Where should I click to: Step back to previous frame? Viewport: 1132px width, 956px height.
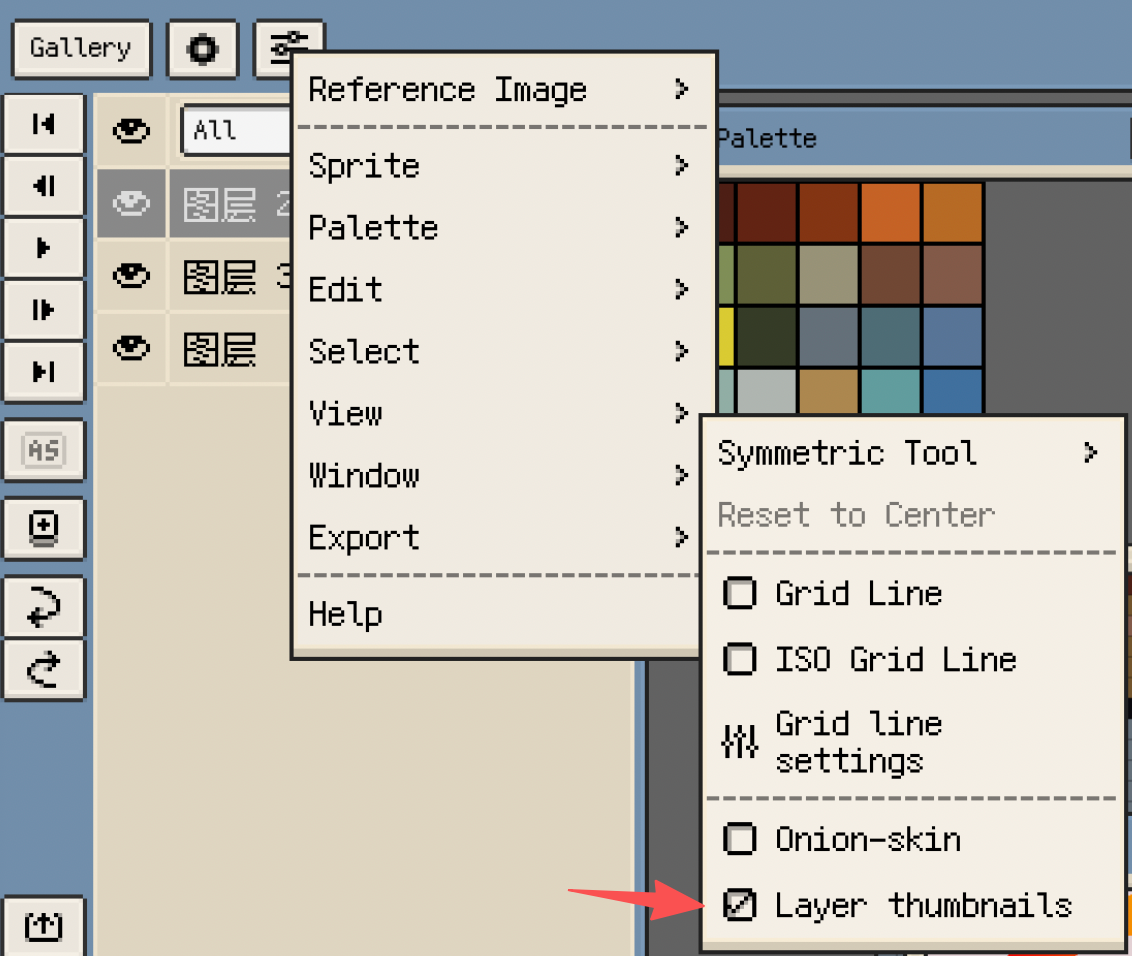click(x=44, y=186)
